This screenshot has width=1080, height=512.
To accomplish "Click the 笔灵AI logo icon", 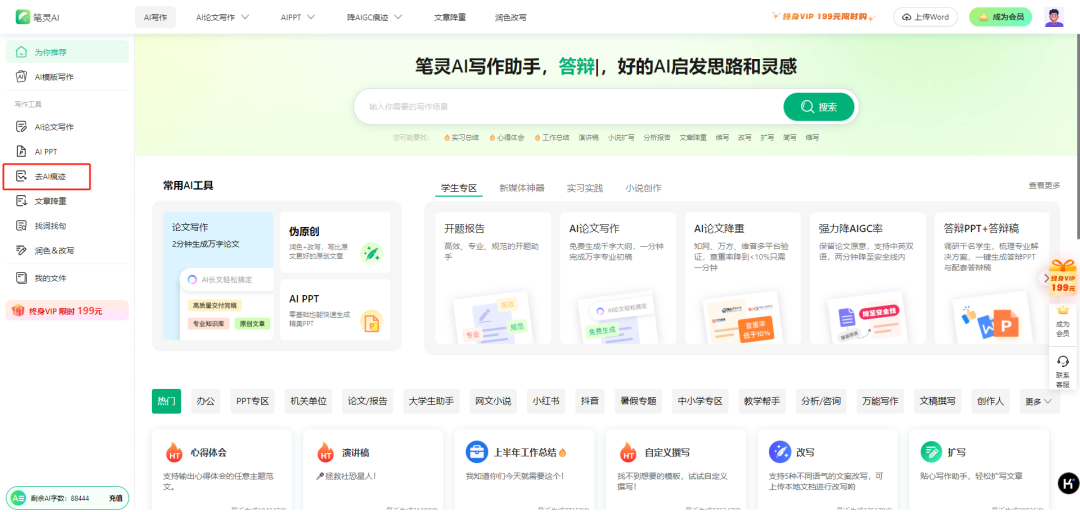I will click(22, 17).
